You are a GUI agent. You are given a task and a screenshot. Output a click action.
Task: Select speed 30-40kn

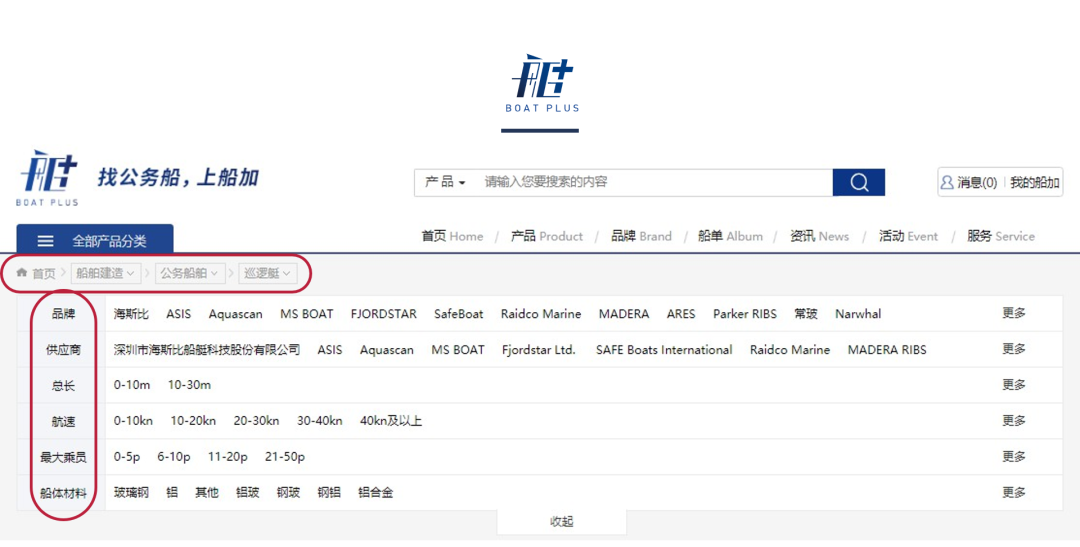(x=320, y=421)
